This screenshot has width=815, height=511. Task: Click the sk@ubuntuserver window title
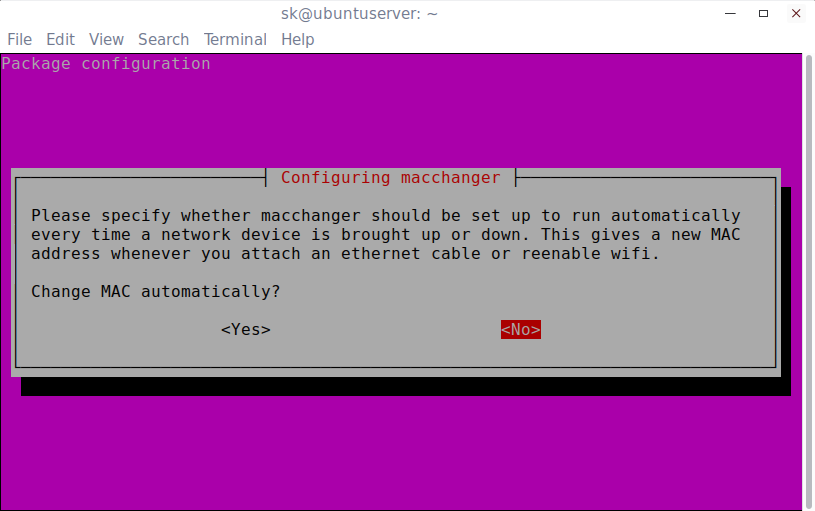coord(359,14)
